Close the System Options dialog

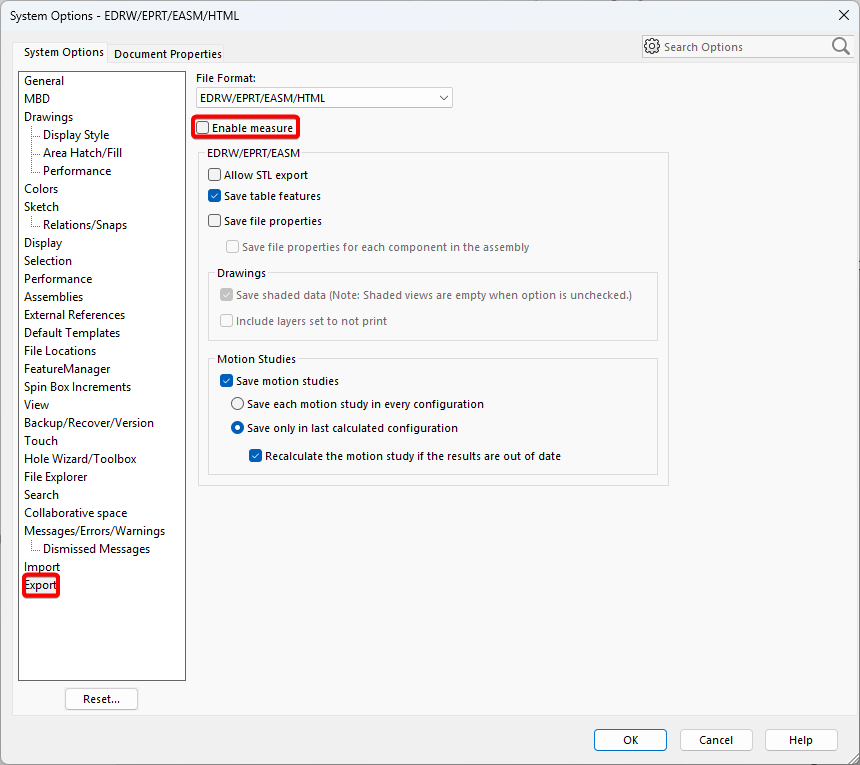click(x=844, y=15)
